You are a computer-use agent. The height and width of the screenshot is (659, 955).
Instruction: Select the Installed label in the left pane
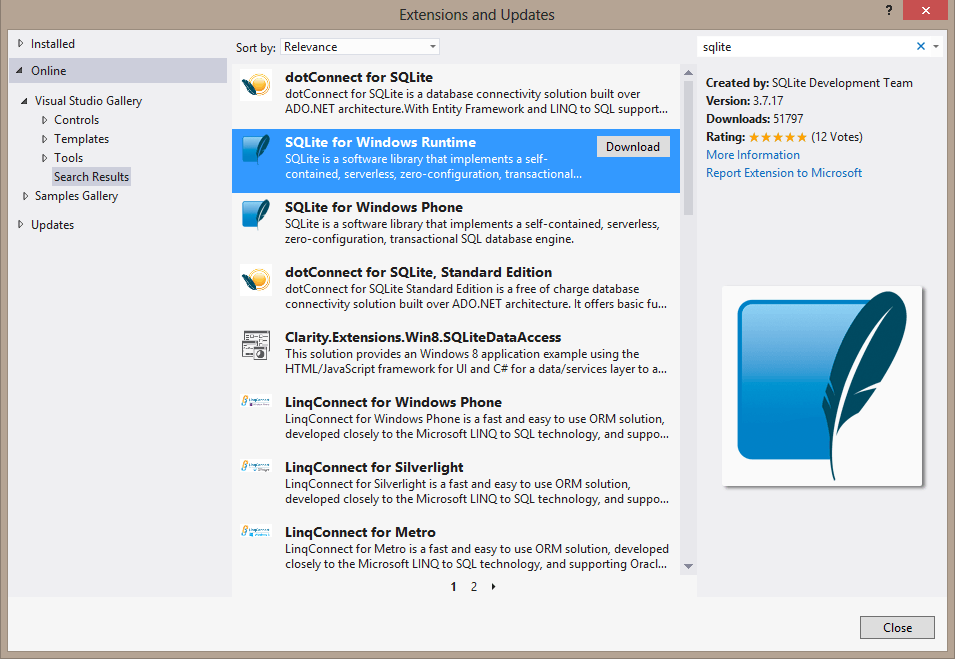(x=53, y=44)
